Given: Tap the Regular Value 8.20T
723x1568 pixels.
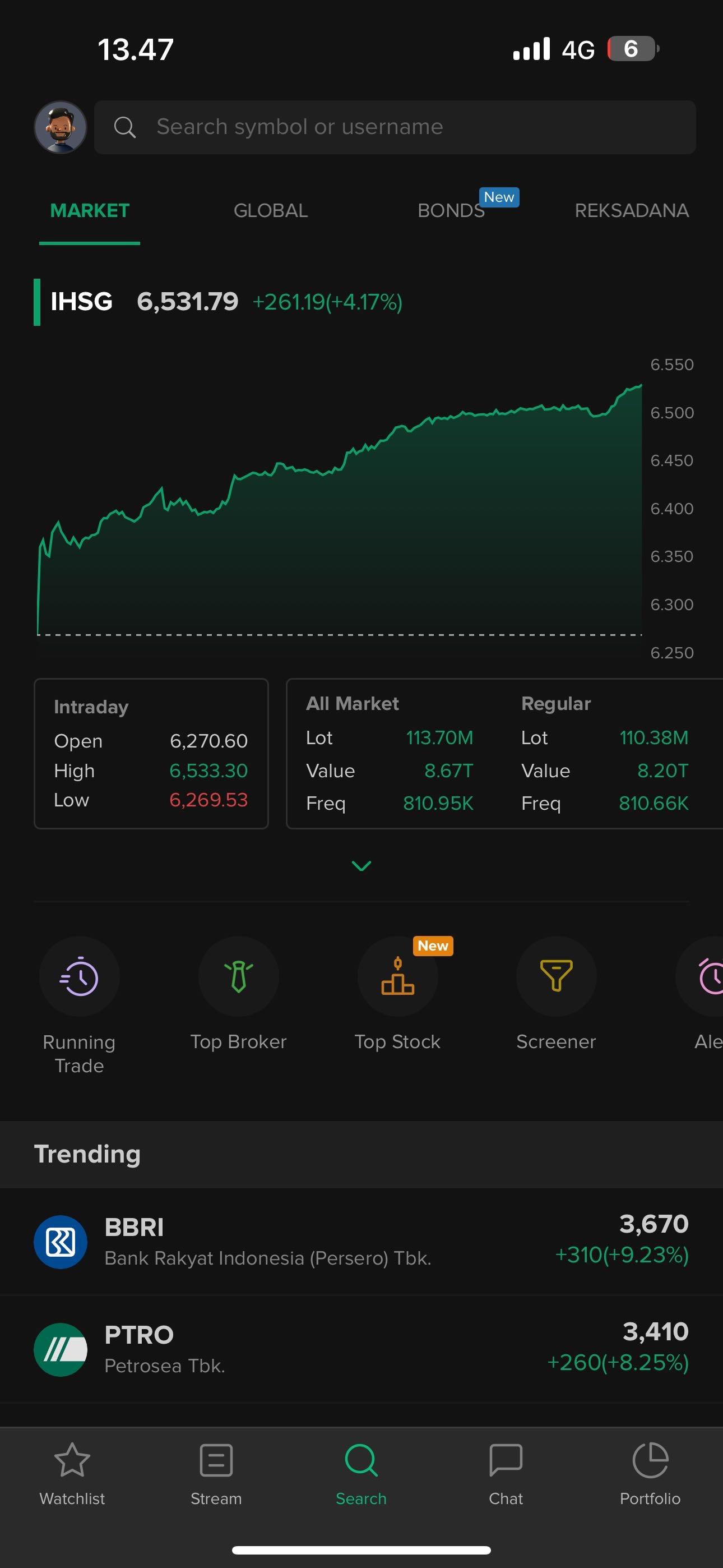Looking at the screenshot, I should (x=662, y=771).
